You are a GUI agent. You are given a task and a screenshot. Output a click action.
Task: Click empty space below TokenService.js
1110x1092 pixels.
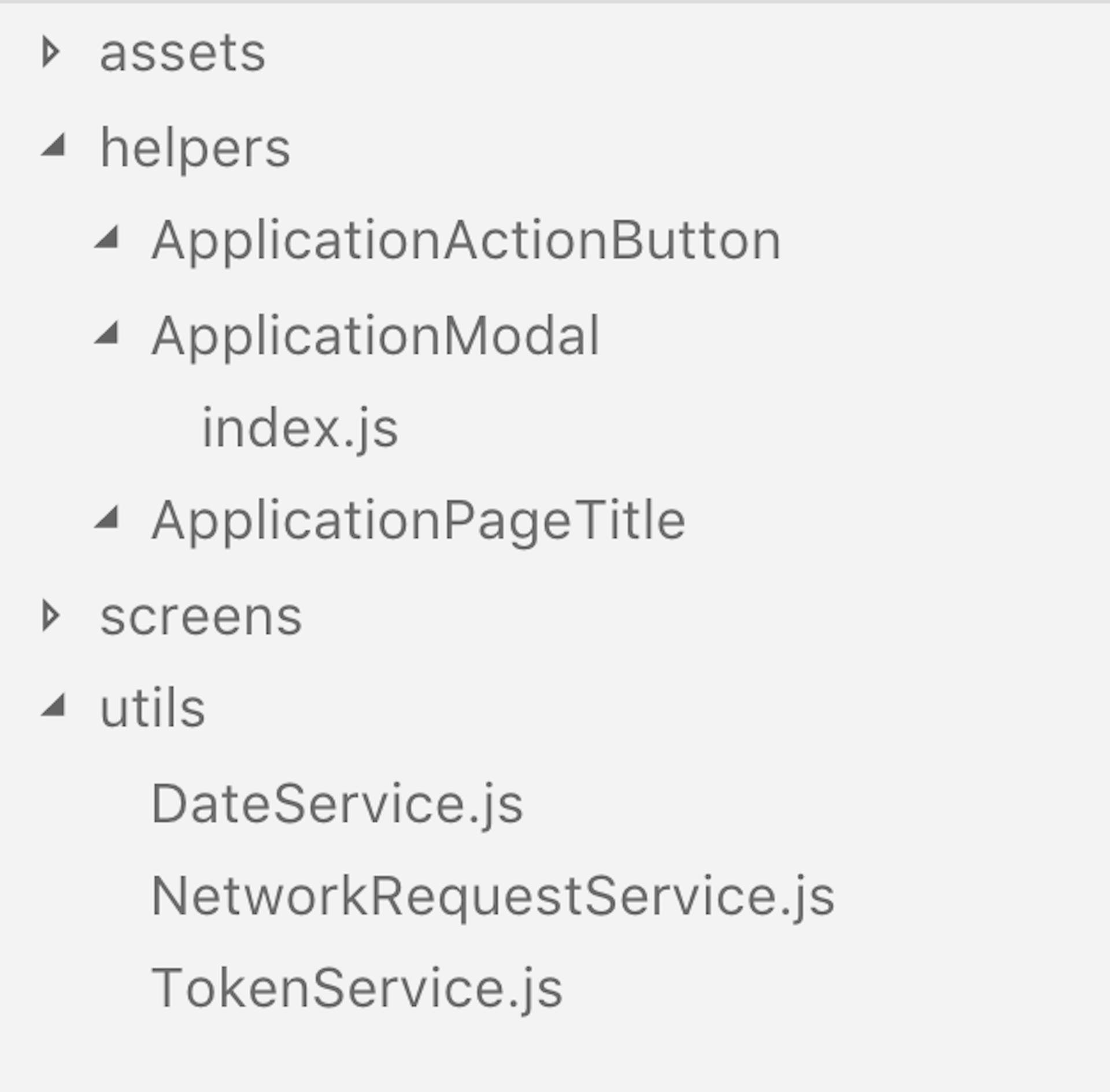click(555, 1058)
